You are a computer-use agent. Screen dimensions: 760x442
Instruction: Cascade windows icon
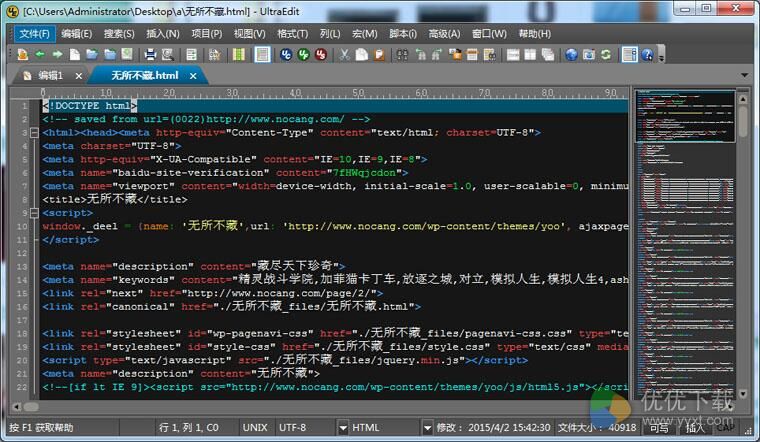click(x=548, y=54)
